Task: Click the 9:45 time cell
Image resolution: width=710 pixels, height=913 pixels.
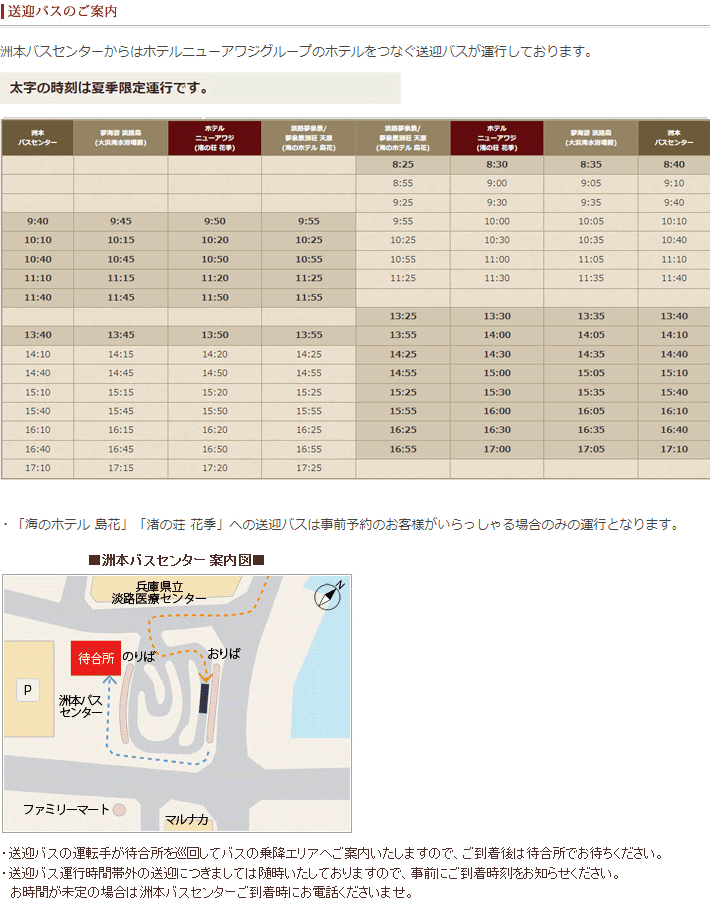Action: click(x=121, y=221)
